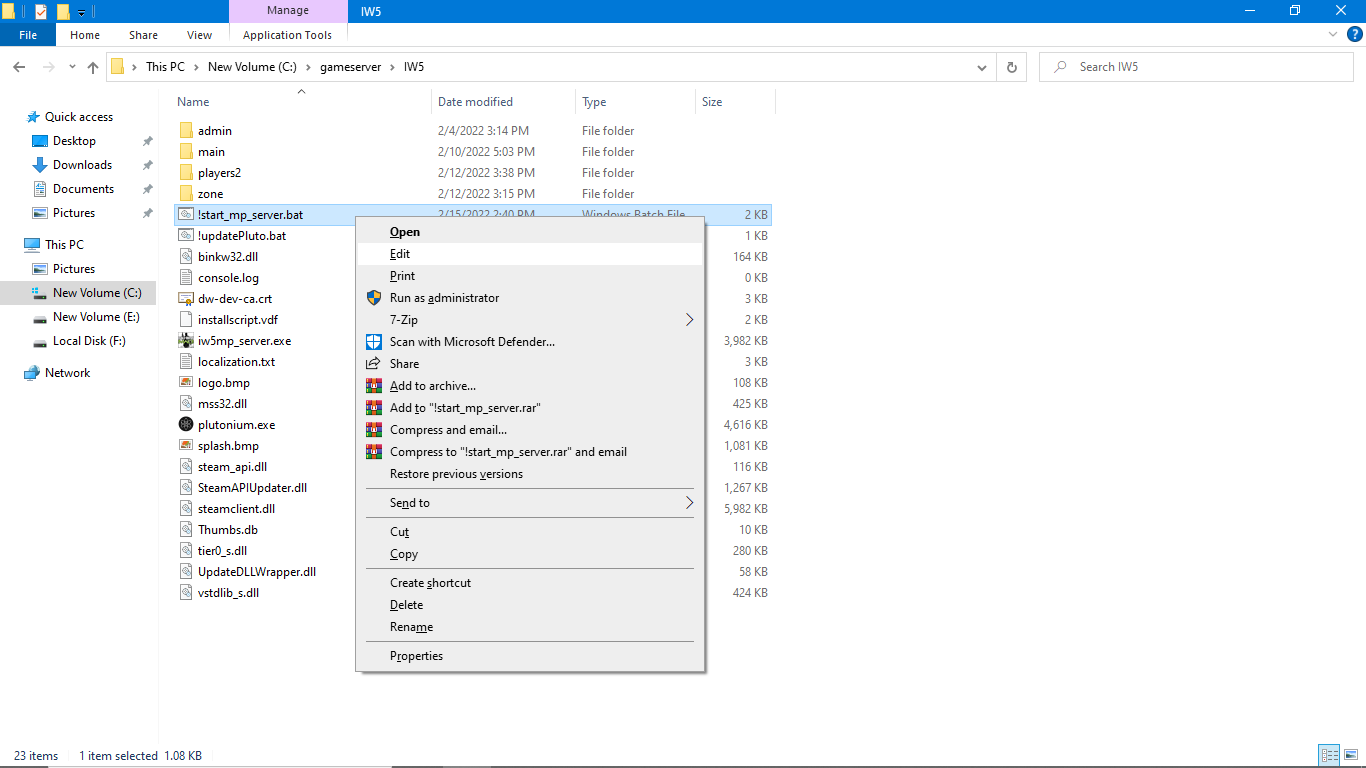Click the Up arrow navigation button
The image size is (1366, 768).
coord(93,67)
